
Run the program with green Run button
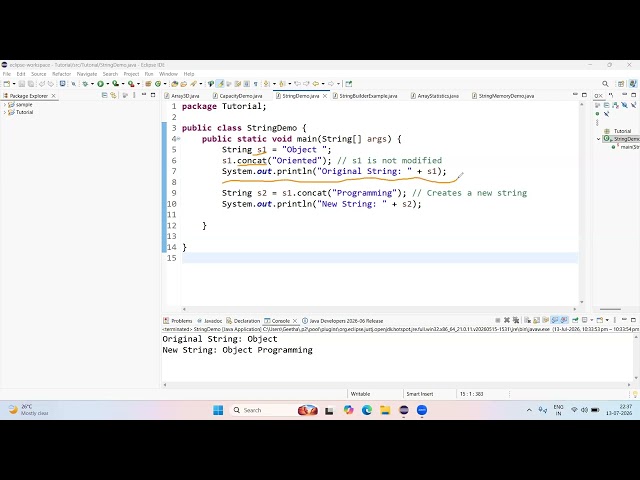100,84
